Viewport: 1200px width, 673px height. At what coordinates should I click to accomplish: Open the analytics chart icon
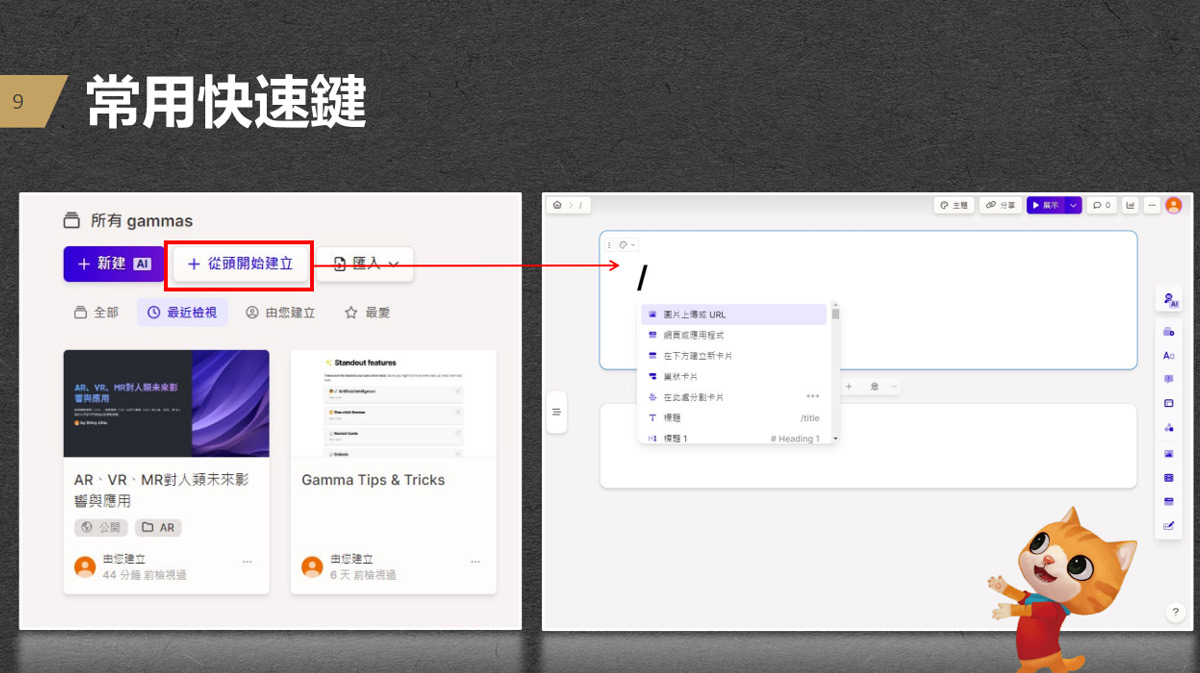click(x=1131, y=205)
